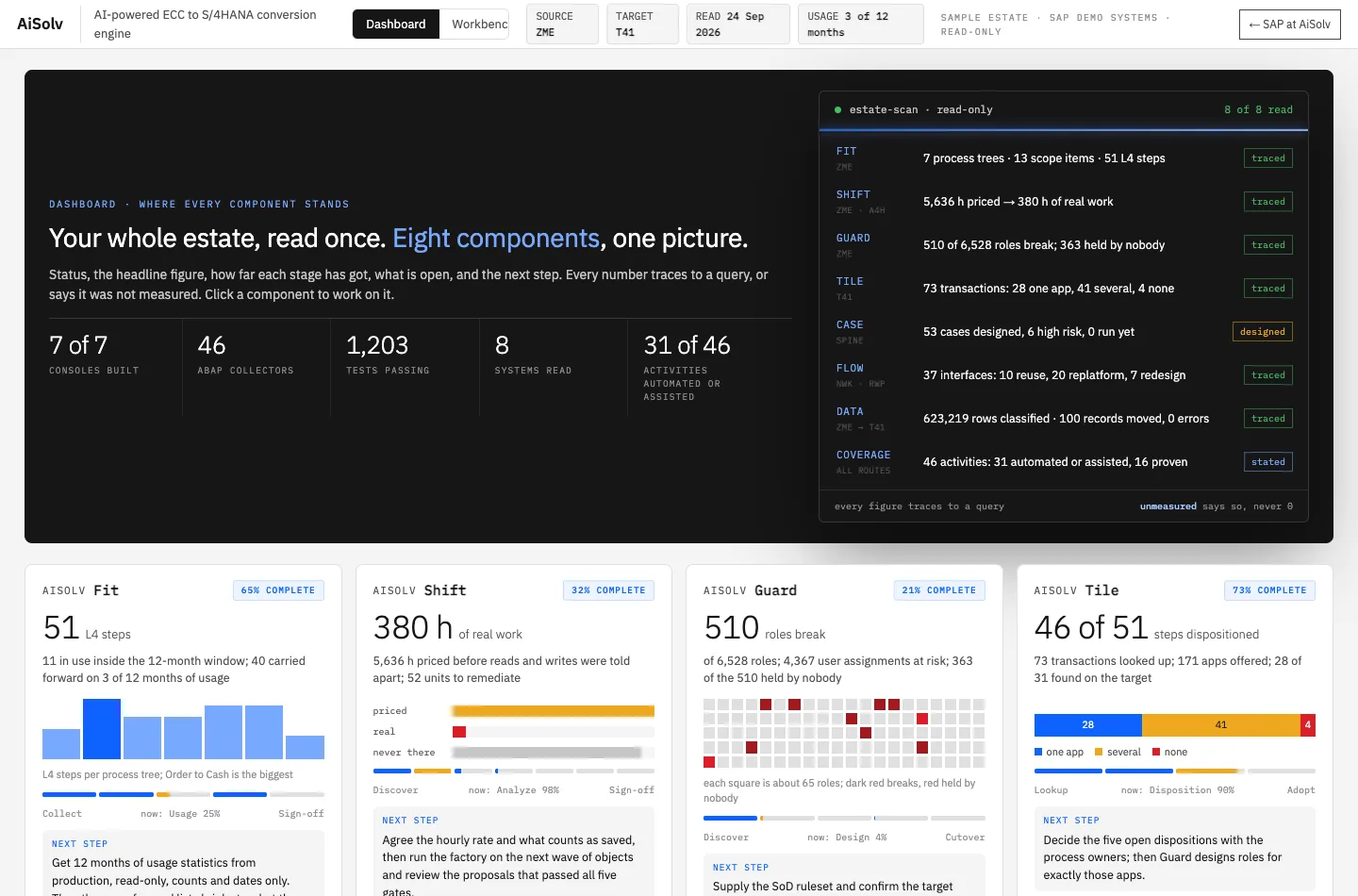1358x896 pixels.
Task: Click the USAGE 3 of 12 months chip
Action: [860, 25]
